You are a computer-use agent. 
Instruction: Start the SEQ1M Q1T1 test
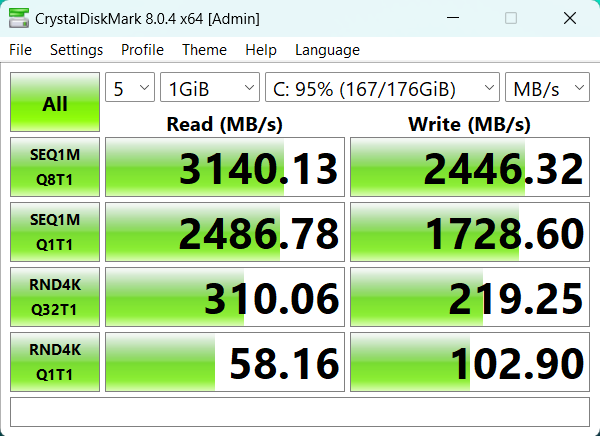(55, 232)
